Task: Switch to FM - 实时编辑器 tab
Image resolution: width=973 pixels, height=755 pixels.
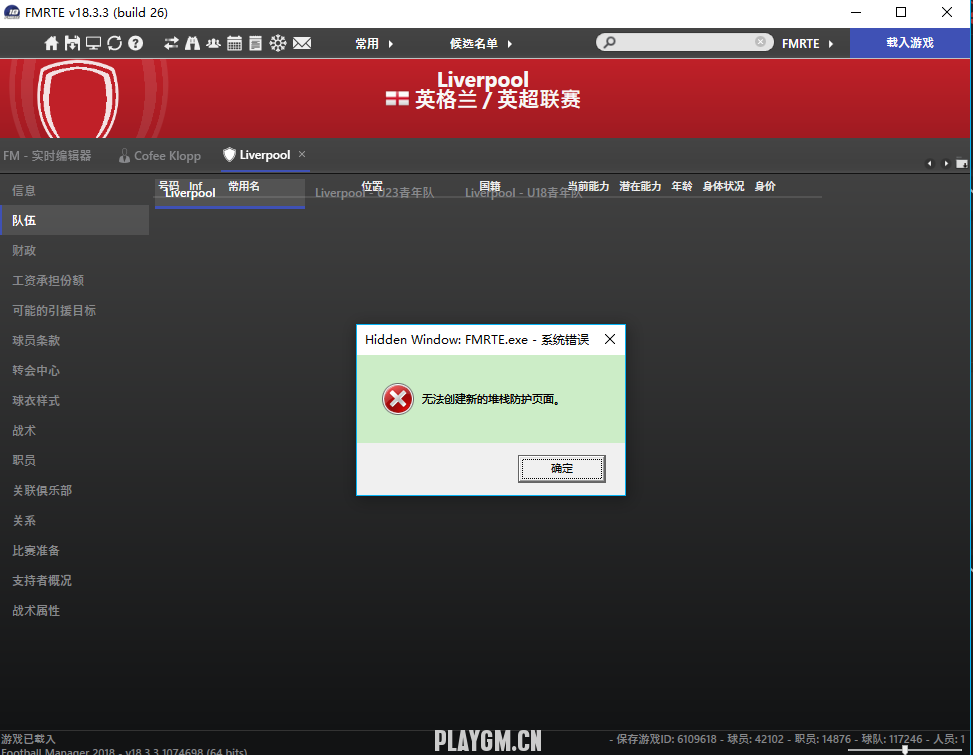Action: pyautogui.click(x=47, y=156)
